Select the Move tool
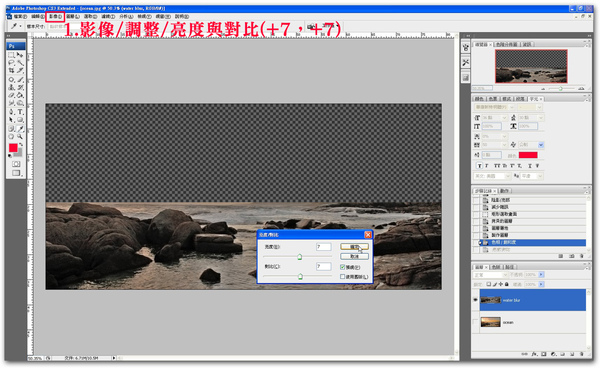This screenshot has width=600, height=368. [x=20, y=55]
